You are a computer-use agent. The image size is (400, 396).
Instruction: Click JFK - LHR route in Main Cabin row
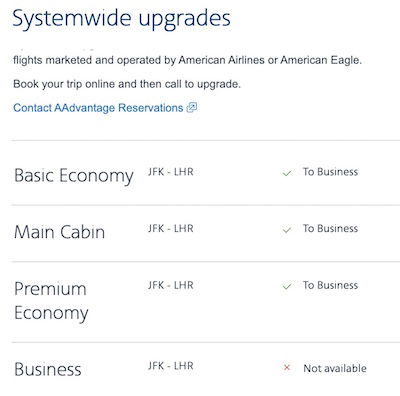tap(171, 229)
